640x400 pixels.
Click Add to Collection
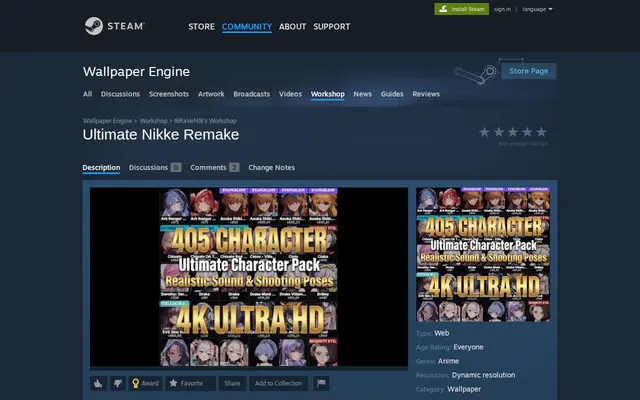(x=278, y=383)
